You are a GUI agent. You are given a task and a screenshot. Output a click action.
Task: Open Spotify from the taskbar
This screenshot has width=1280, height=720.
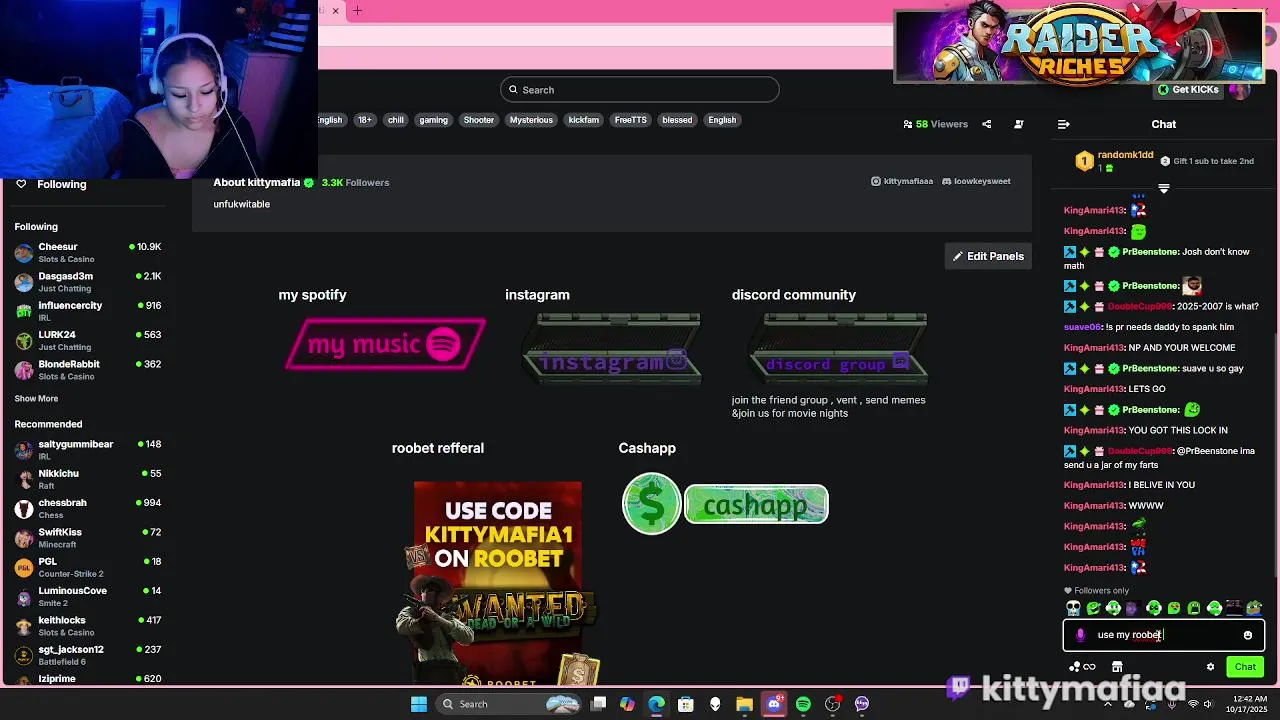(x=803, y=704)
